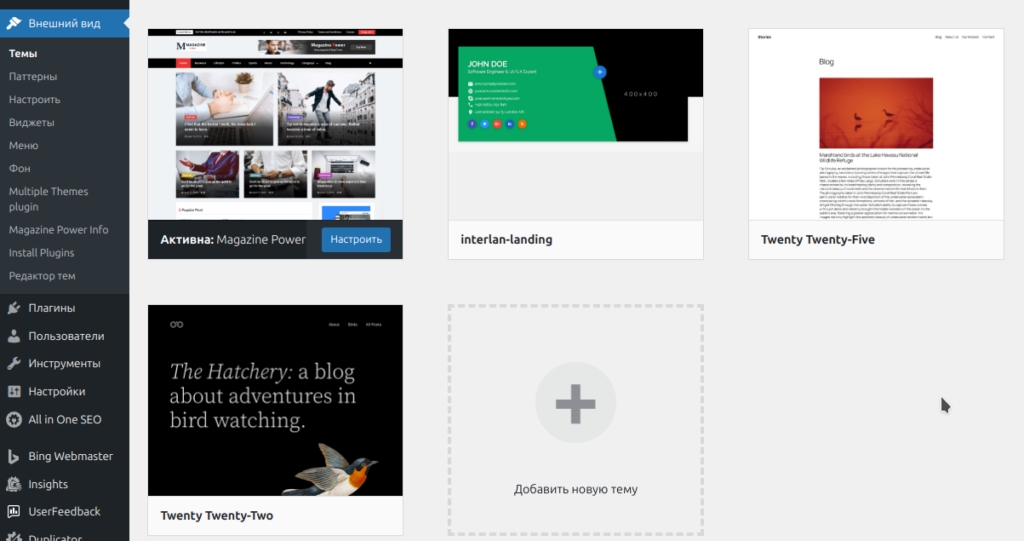Viewport: 1024px width, 541px height.
Task: Click the Users person icon
Action: click(14, 336)
